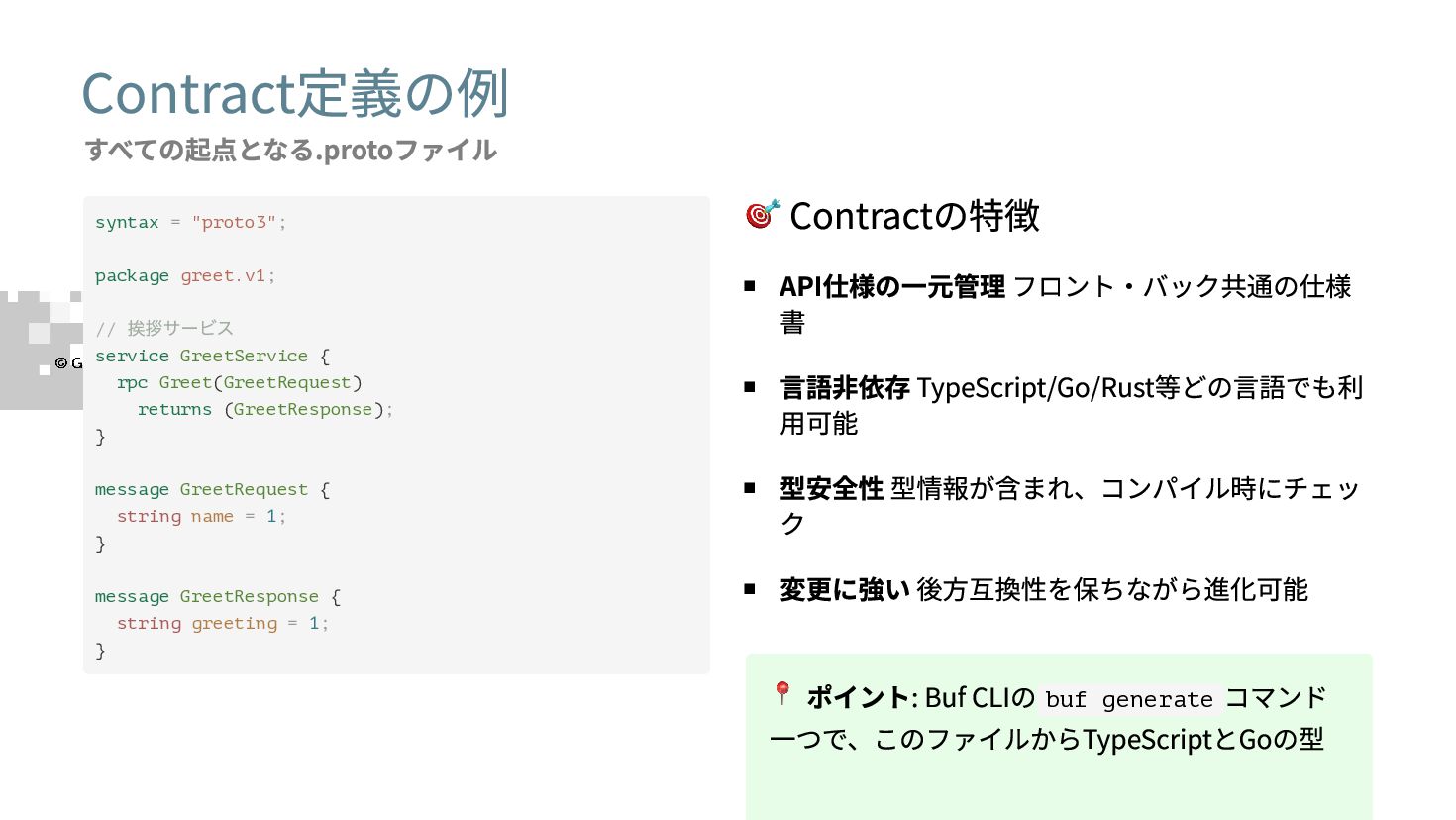The width and height of the screenshot is (1456, 820).
Task: Click the red pushpin icon beside ポイント
Action: 782,693
